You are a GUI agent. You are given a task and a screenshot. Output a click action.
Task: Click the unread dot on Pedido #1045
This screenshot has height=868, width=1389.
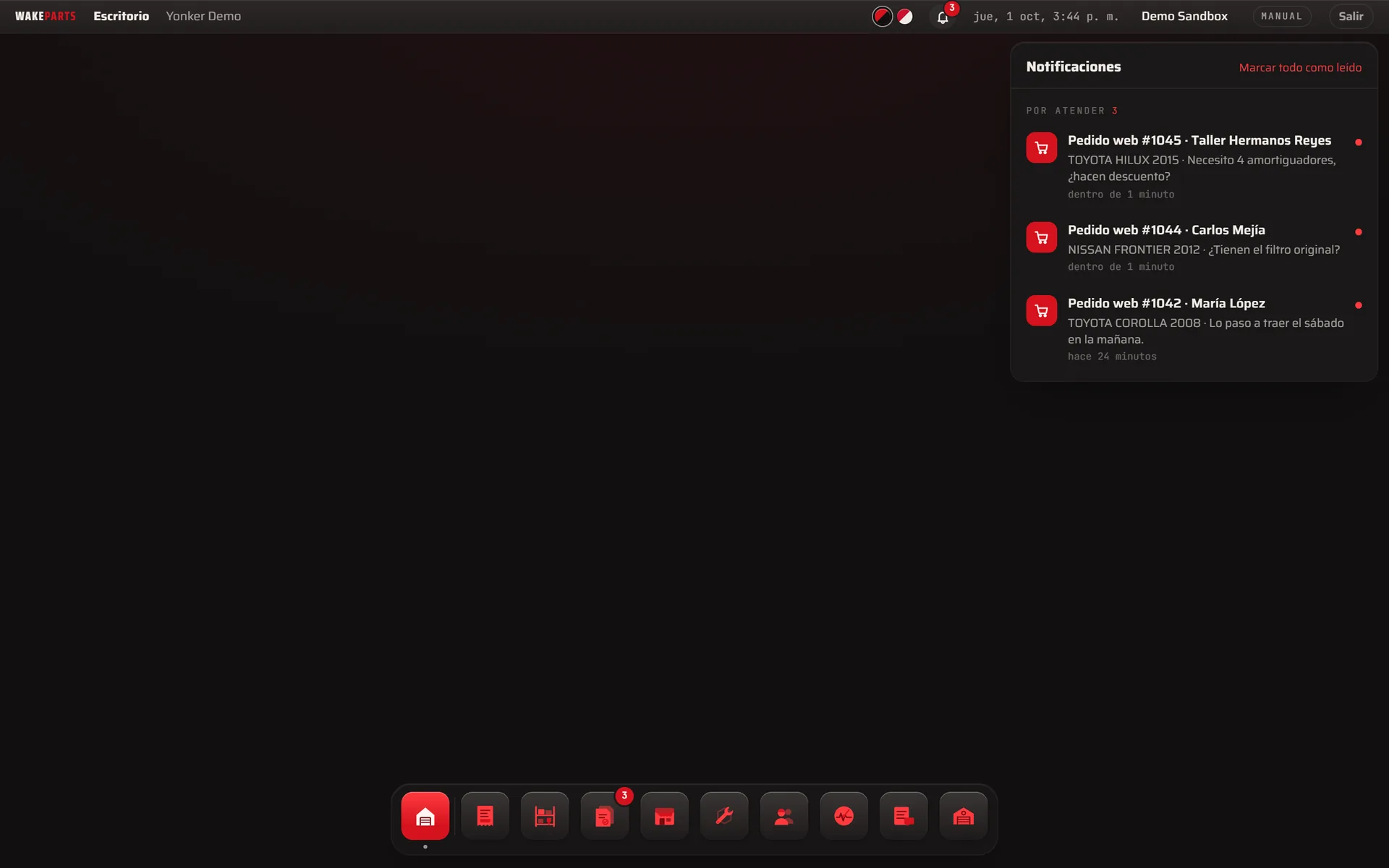pyautogui.click(x=1359, y=142)
